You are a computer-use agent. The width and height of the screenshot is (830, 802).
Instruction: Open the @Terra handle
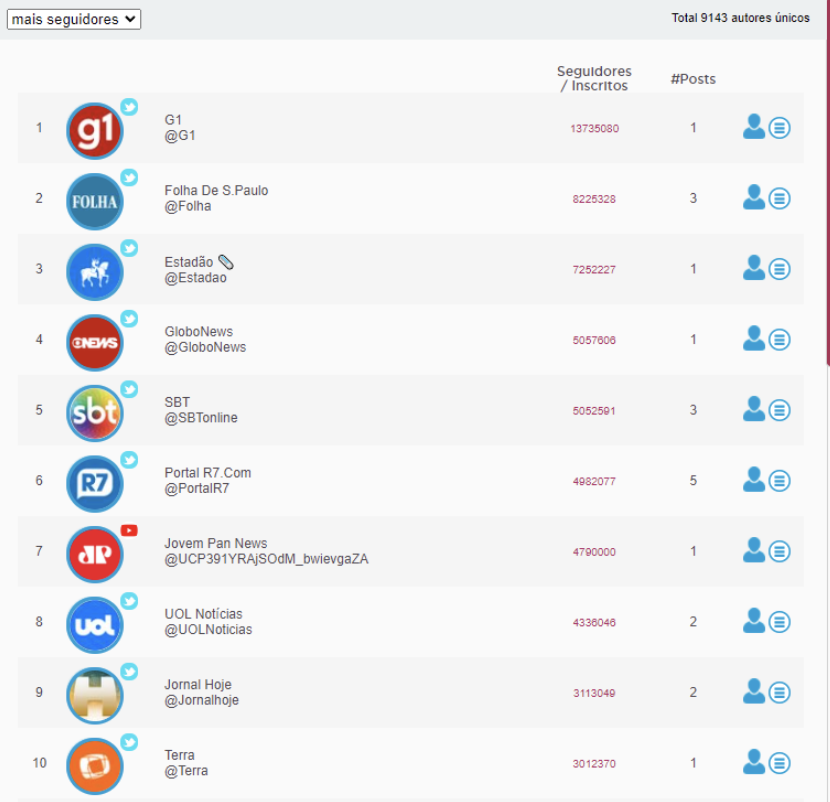[186, 771]
